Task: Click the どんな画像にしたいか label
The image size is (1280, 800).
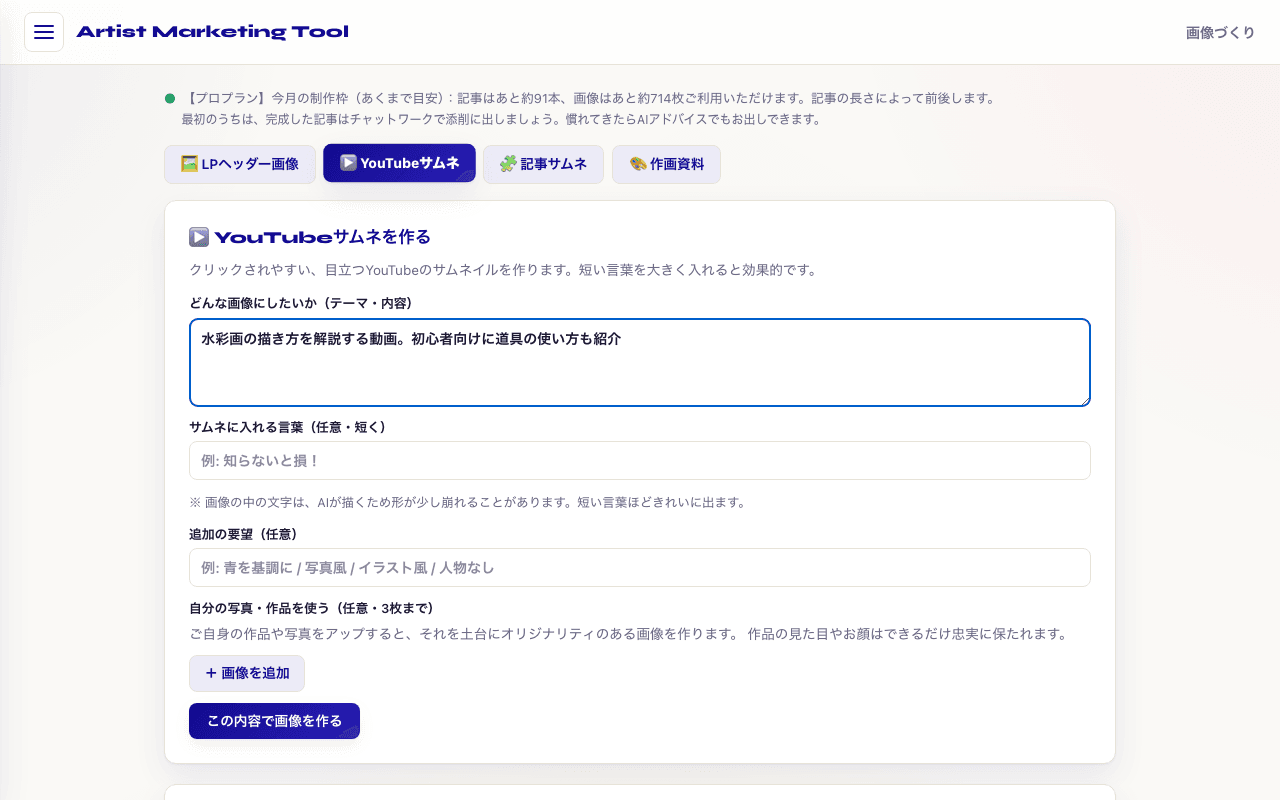Action: 301,303
